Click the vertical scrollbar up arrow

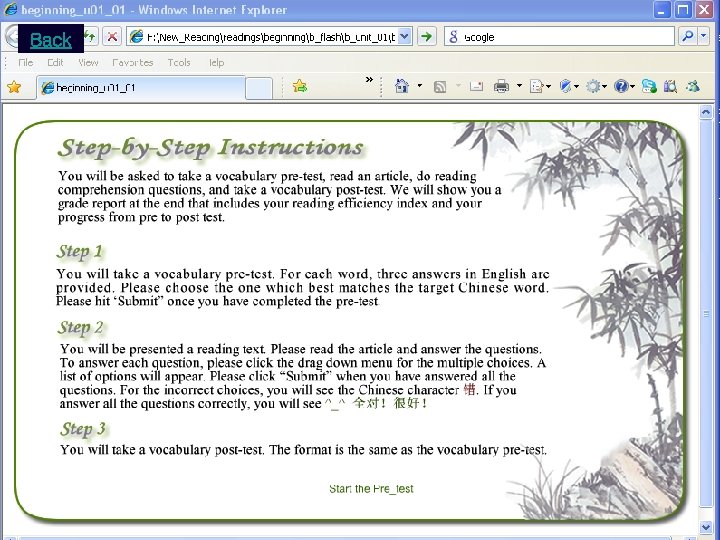click(x=706, y=112)
